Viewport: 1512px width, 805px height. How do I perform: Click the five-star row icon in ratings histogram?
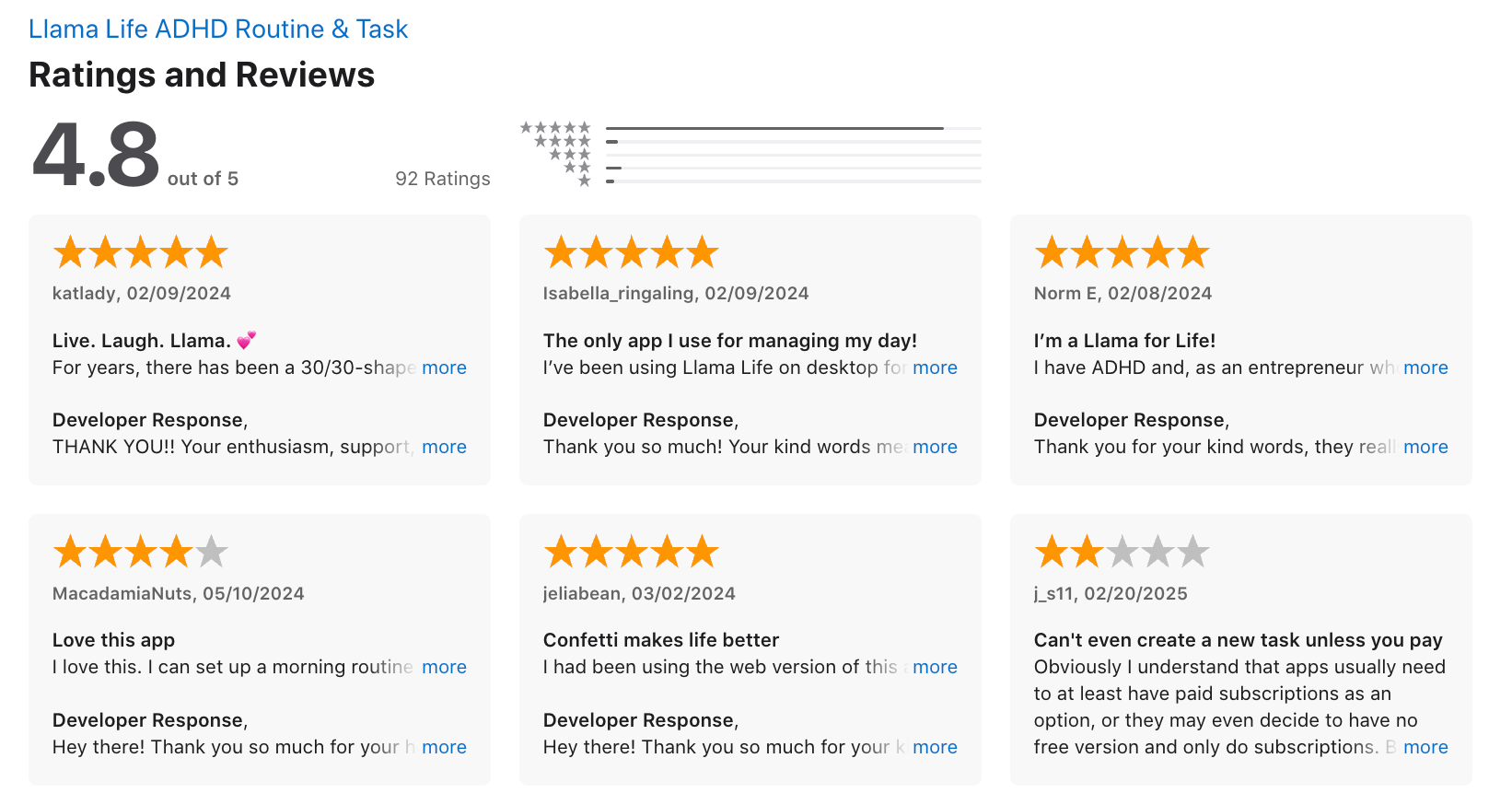[x=555, y=128]
